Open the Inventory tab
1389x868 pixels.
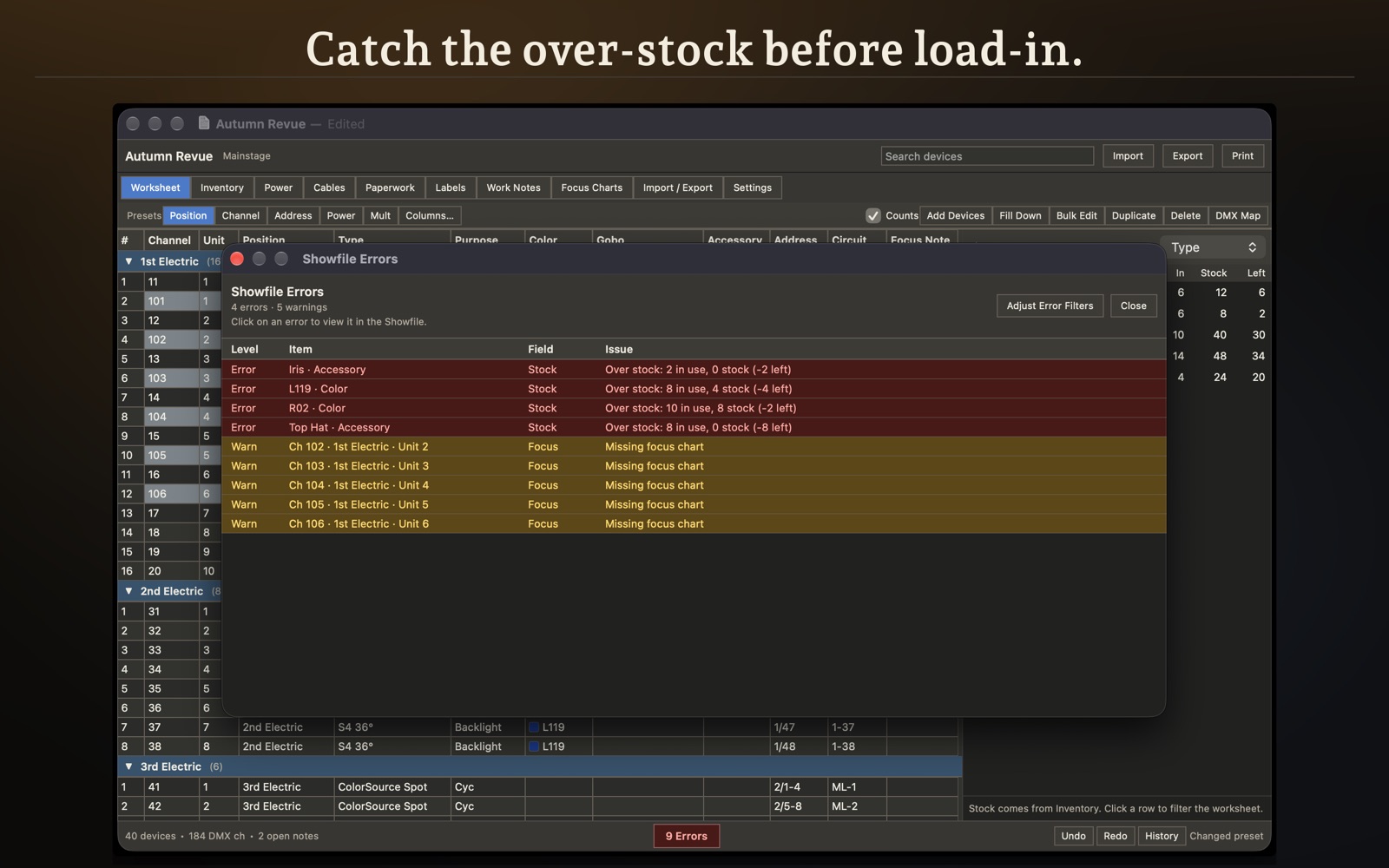click(x=222, y=187)
